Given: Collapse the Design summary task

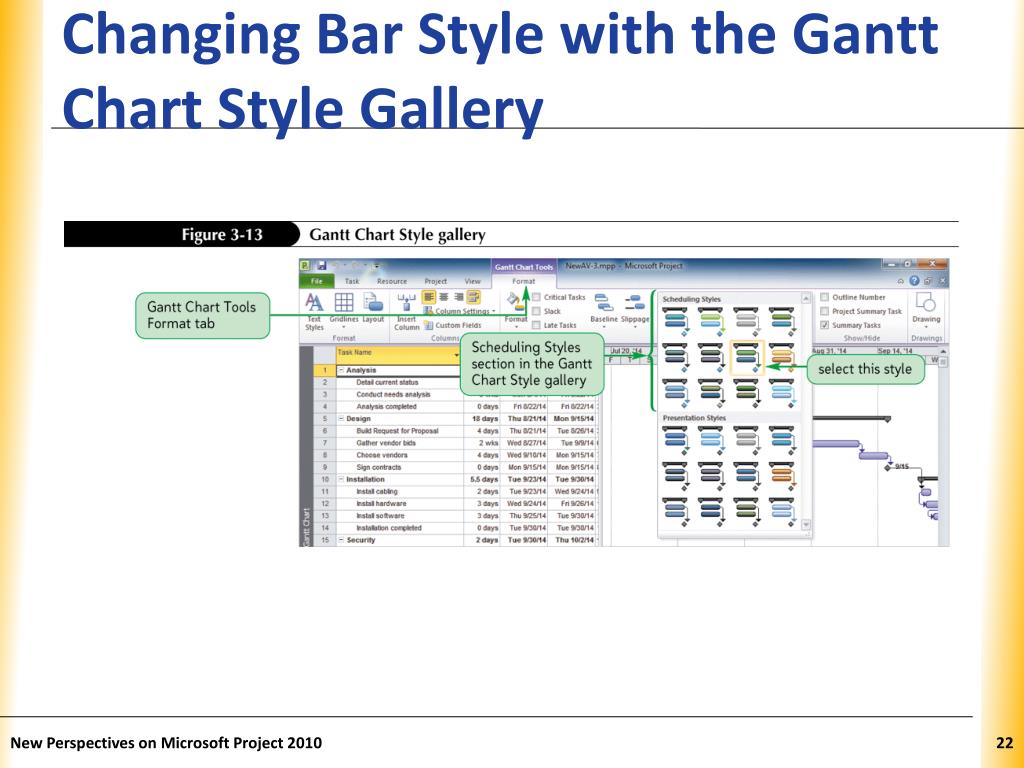Looking at the screenshot, I should (341, 419).
